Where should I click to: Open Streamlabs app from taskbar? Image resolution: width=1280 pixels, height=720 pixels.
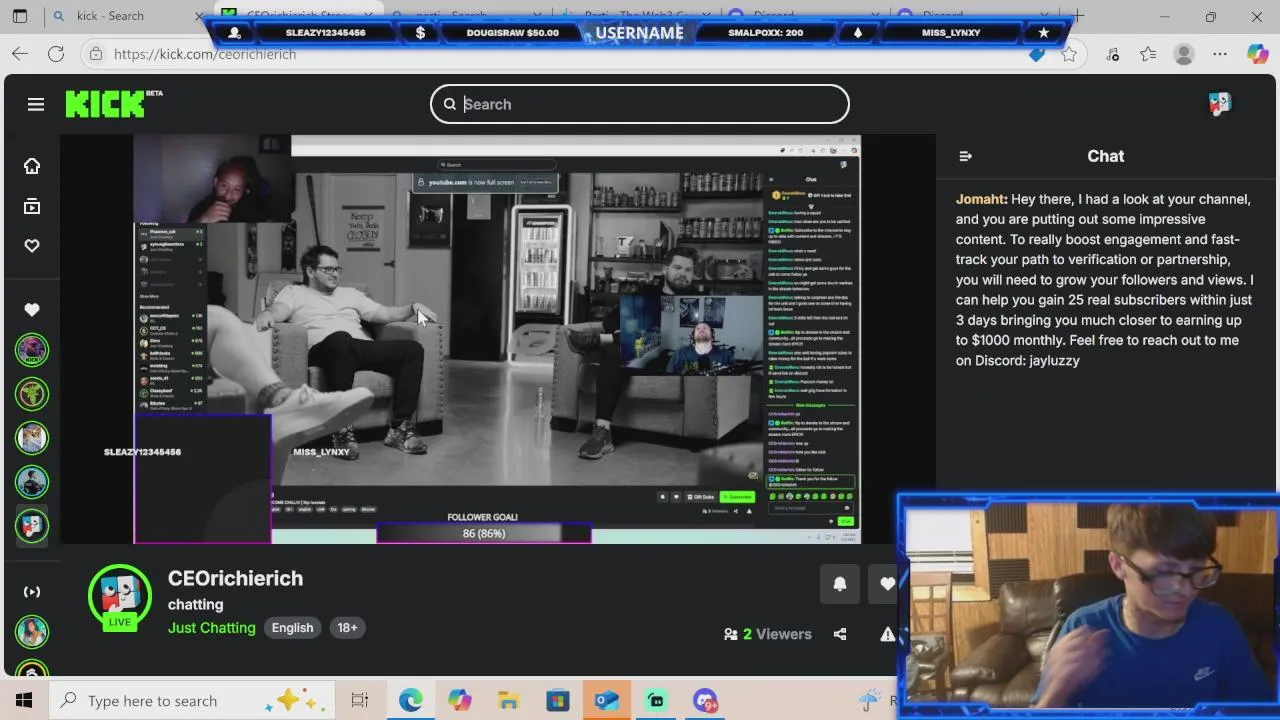click(x=656, y=700)
